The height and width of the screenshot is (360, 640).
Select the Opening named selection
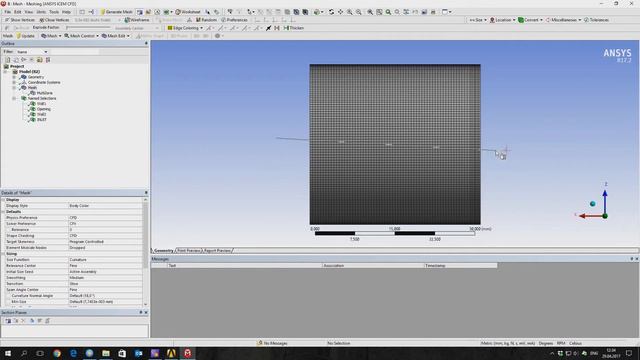click(x=43, y=109)
